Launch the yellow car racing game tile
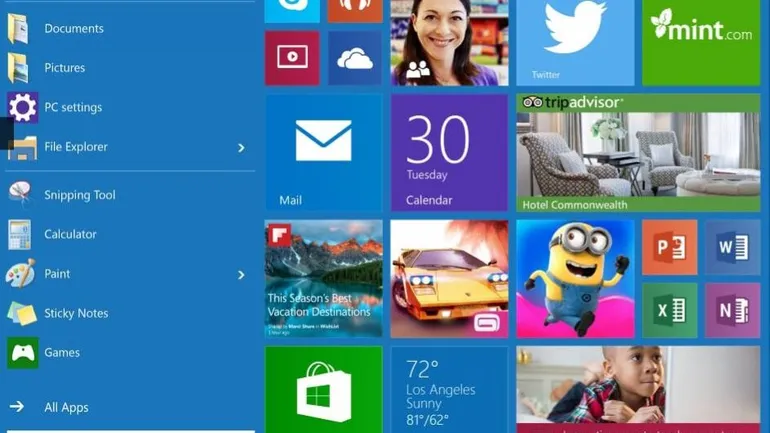The height and width of the screenshot is (433, 770). point(449,279)
